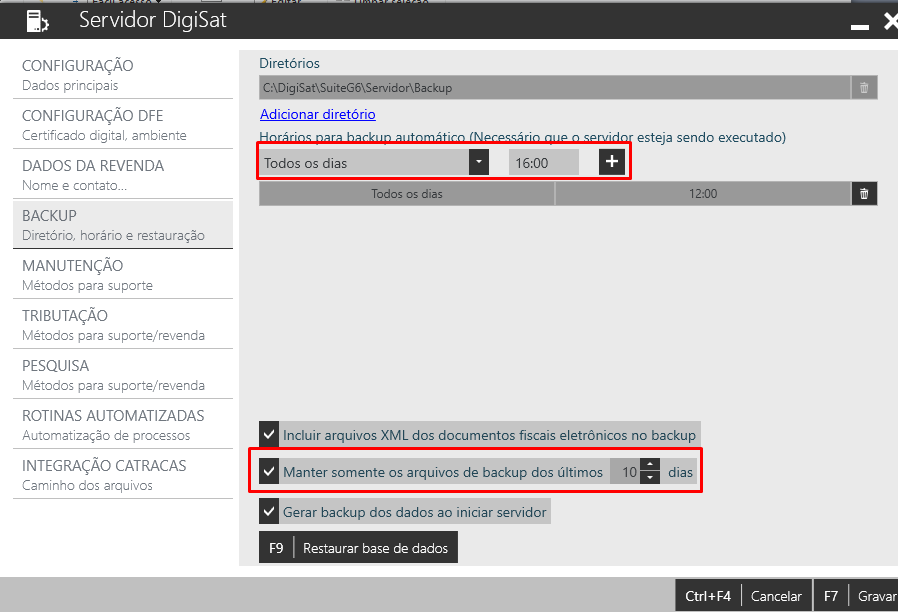This screenshot has width=898, height=612.
Task: Open the PESQUISA section
Action: [x=123, y=374]
